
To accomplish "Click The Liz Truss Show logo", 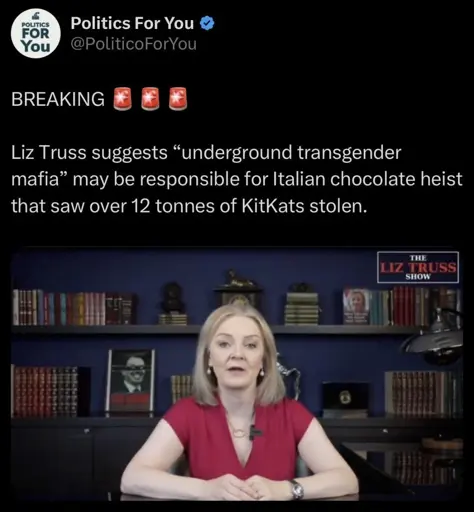I will tap(418, 267).
